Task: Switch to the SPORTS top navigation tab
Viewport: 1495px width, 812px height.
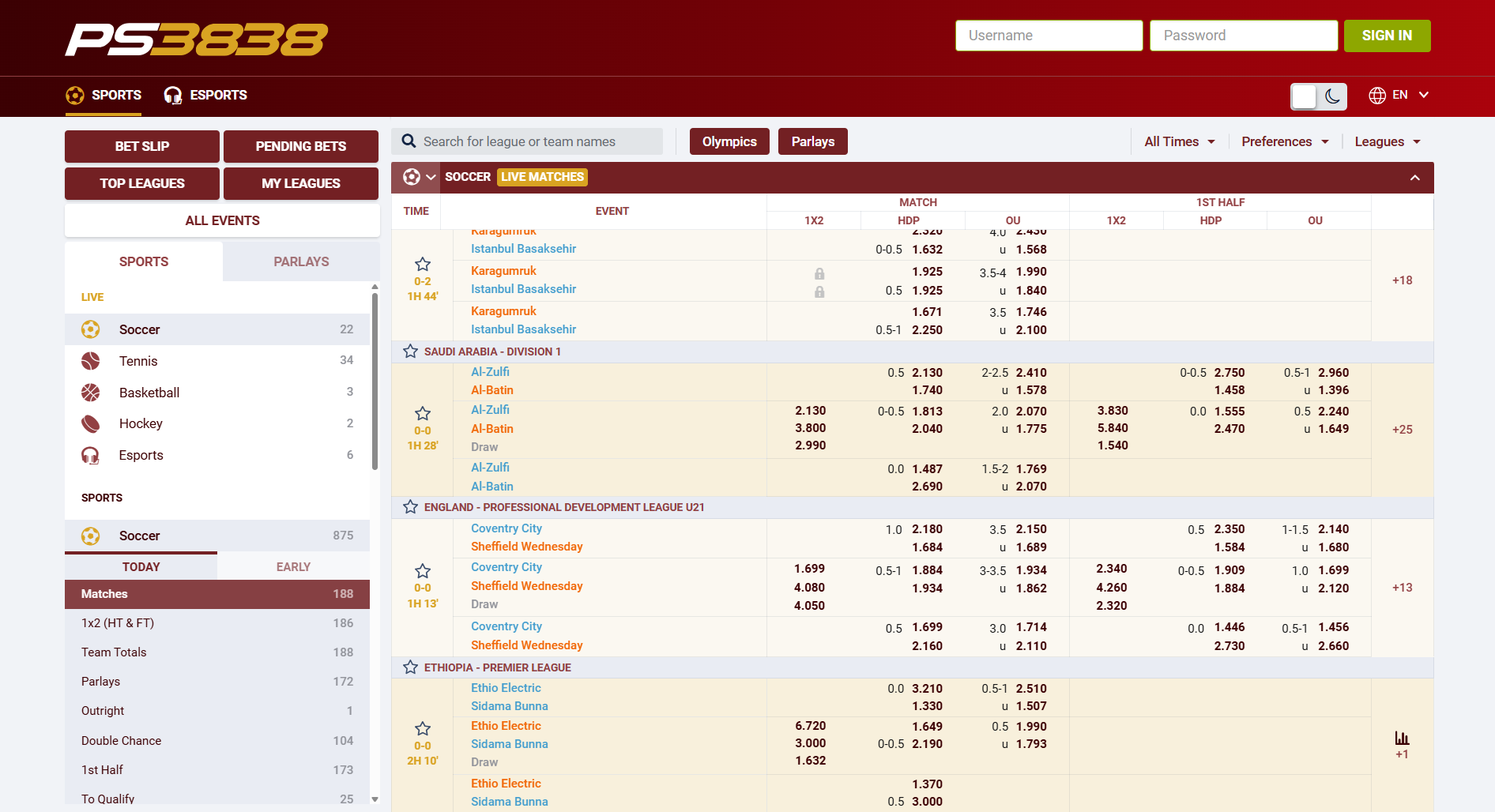Action: (x=104, y=96)
